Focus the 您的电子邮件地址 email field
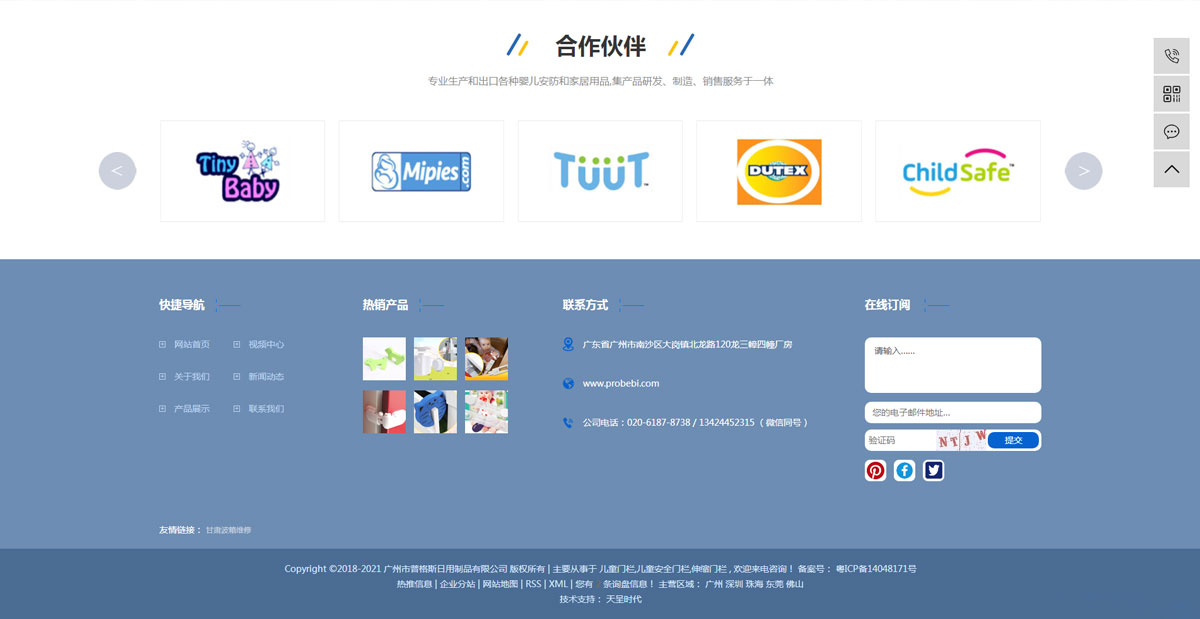The height and width of the screenshot is (619, 1200). pos(953,412)
